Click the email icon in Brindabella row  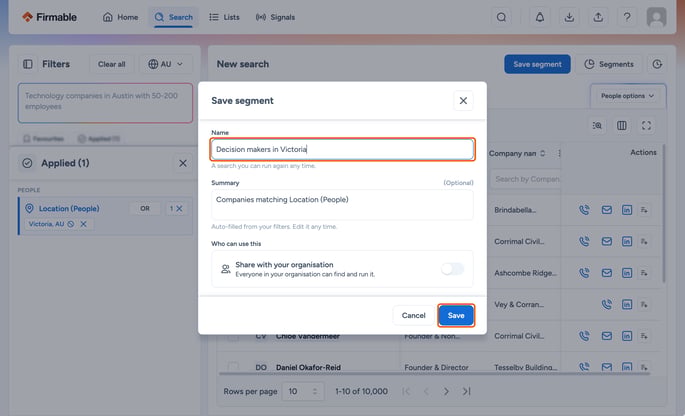tap(606, 210)
